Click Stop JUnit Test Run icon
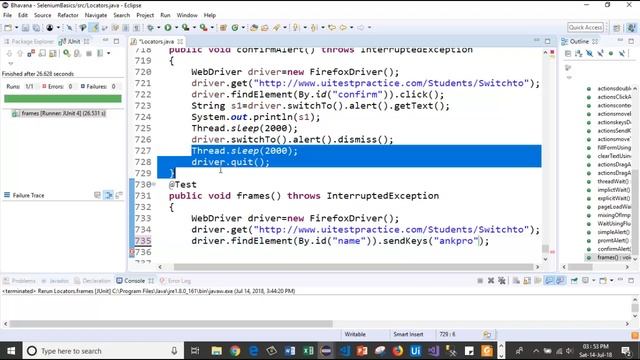Screen dimensions: 640x360 click(89, 53)
